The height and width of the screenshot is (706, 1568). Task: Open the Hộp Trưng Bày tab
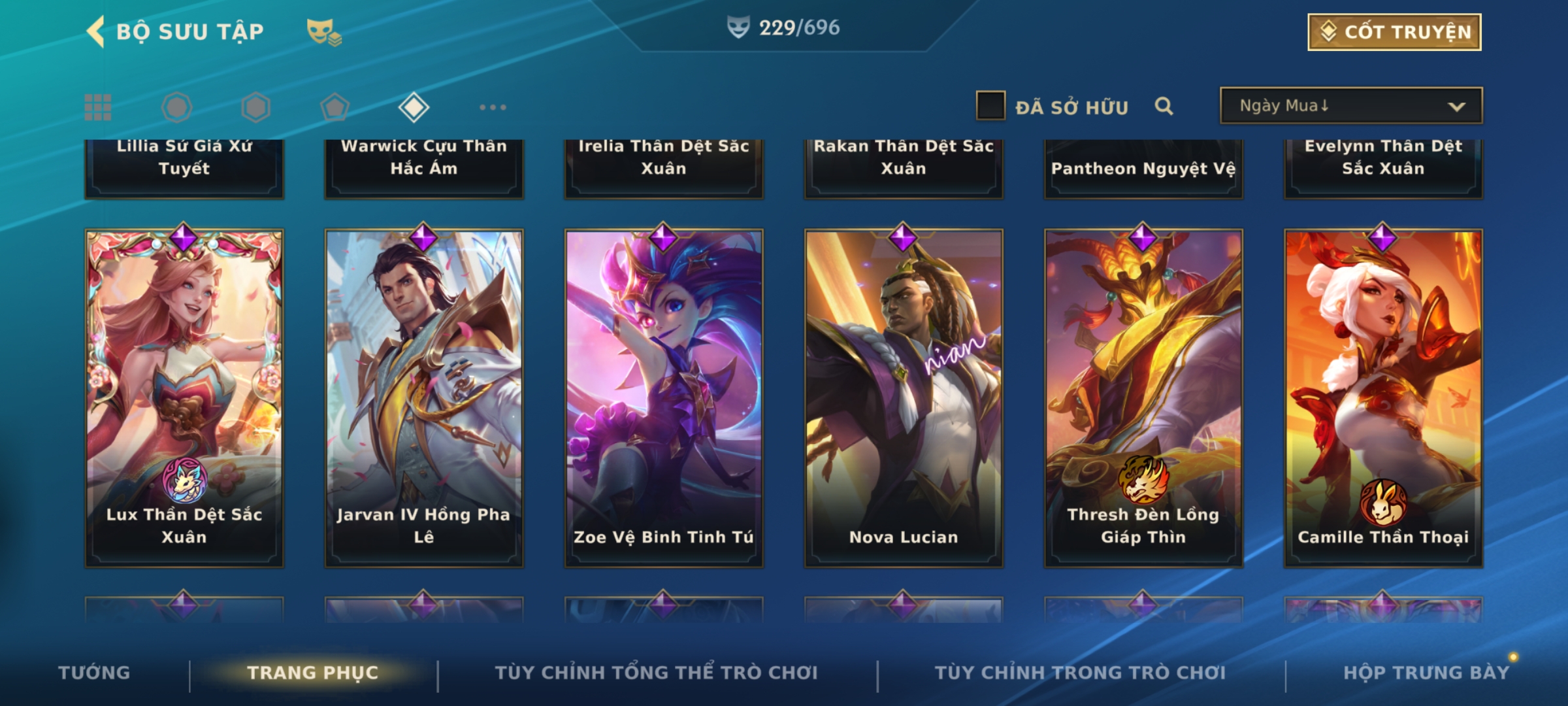[x=1426, y=673]
